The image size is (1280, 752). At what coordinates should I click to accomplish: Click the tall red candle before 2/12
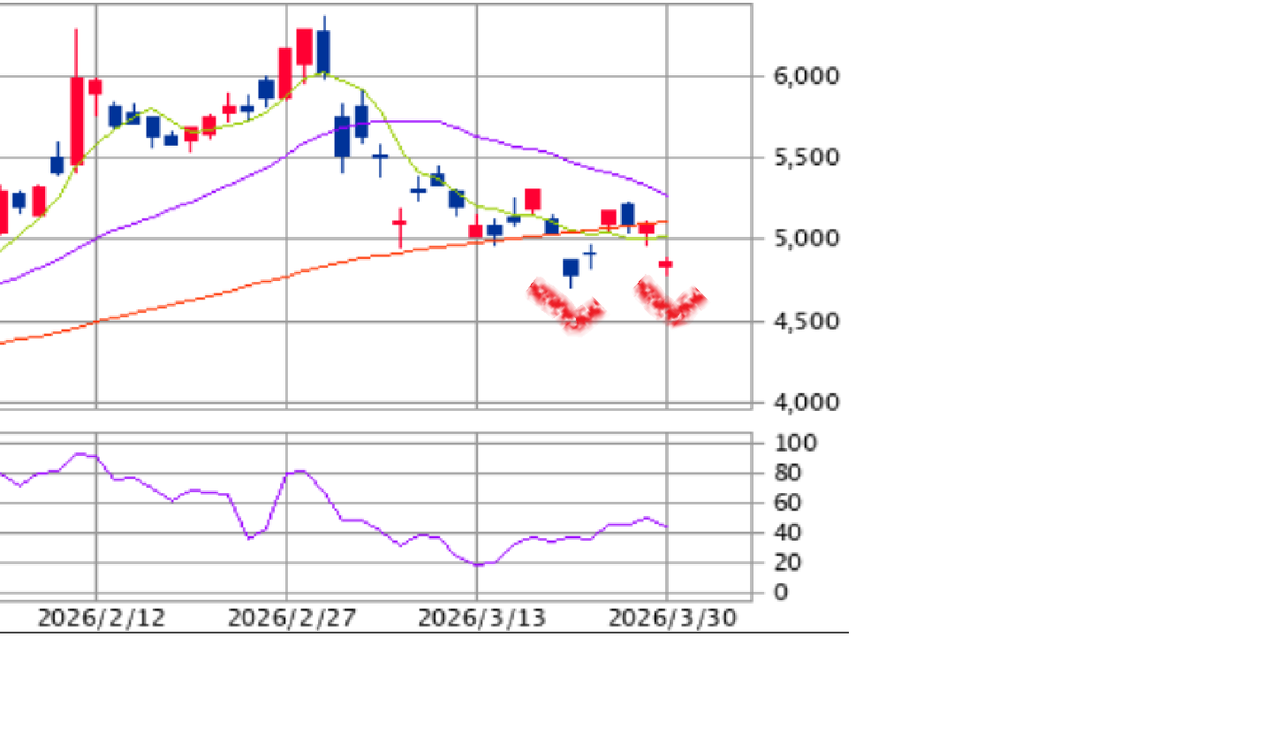tap(76, 118)
